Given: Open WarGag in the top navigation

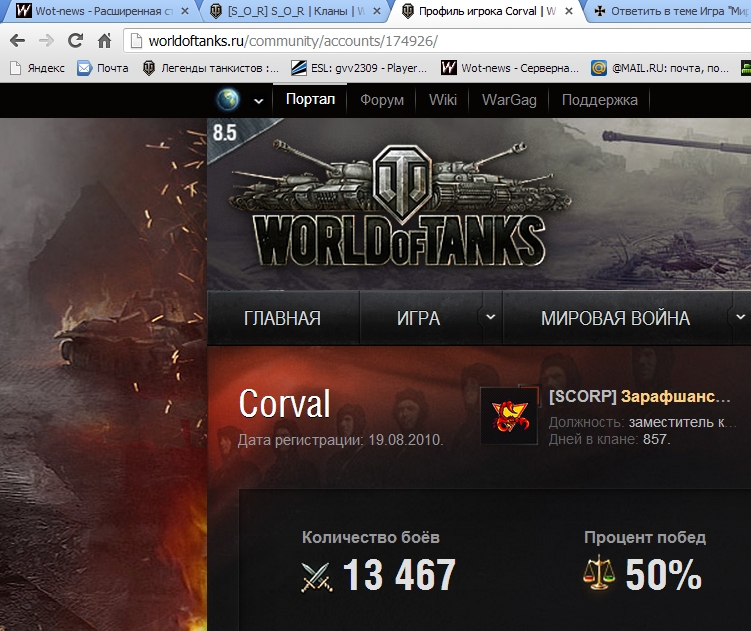Looking at the screenshot, I should tap(509, 100).
